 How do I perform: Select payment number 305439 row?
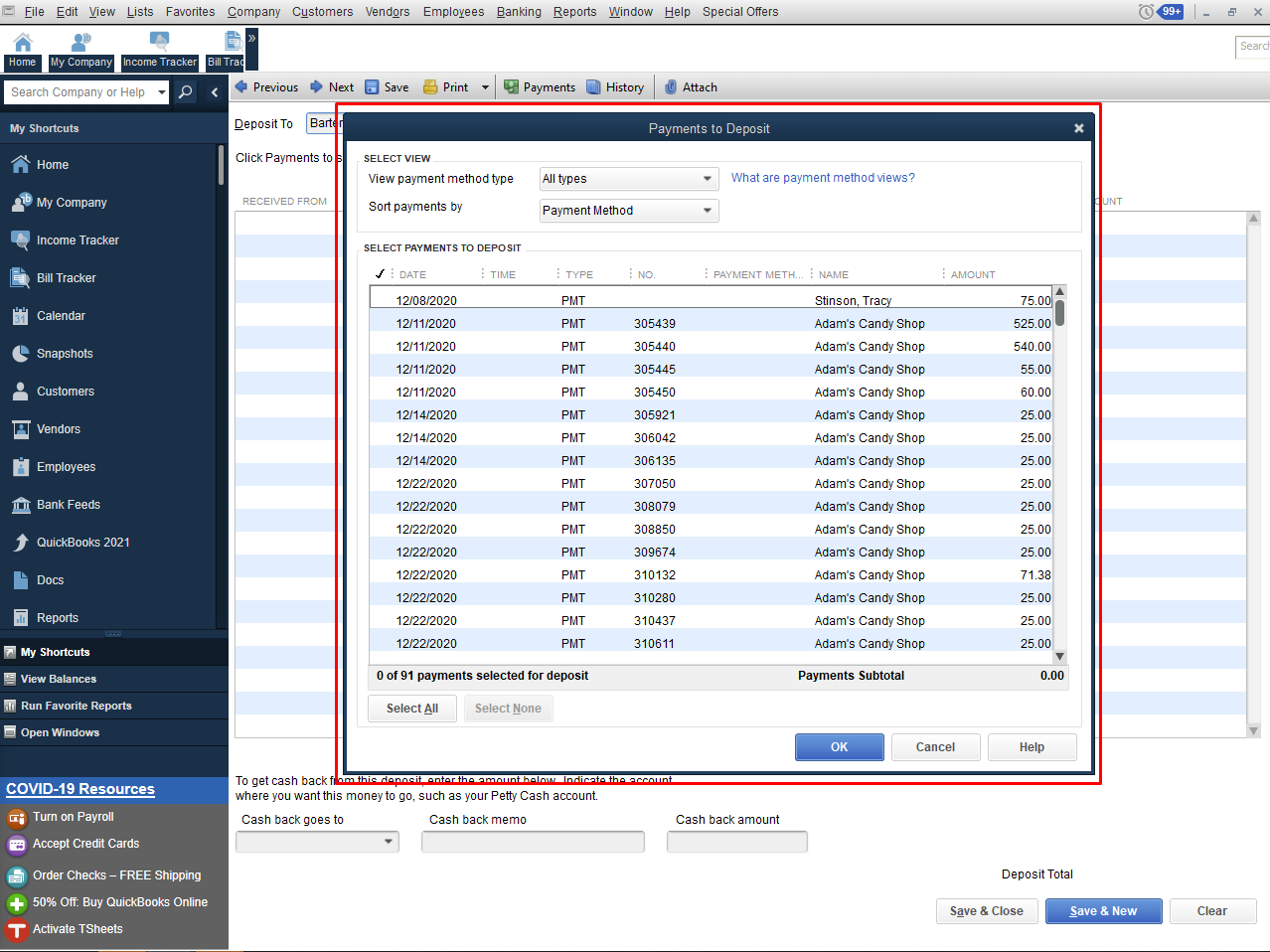[711, 323]
